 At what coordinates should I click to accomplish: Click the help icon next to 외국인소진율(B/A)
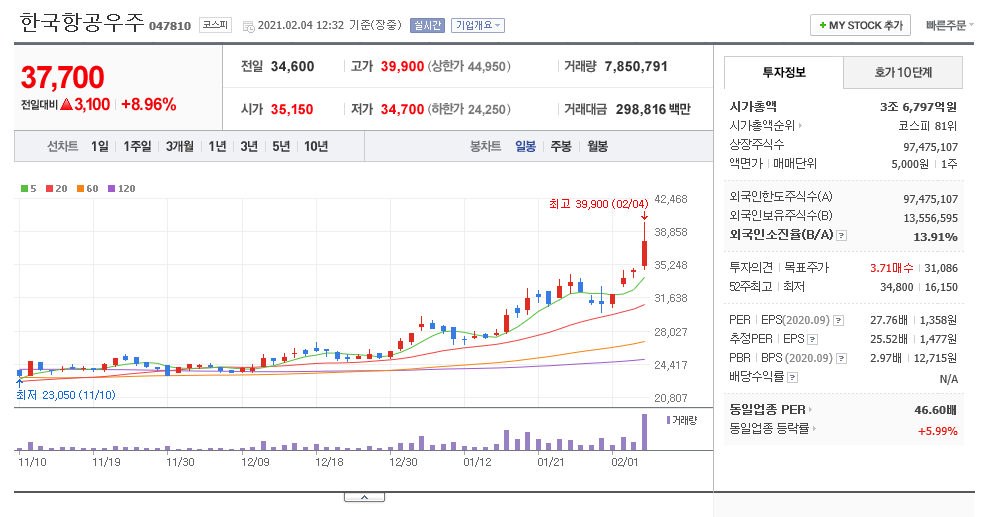tap(841, 235)
